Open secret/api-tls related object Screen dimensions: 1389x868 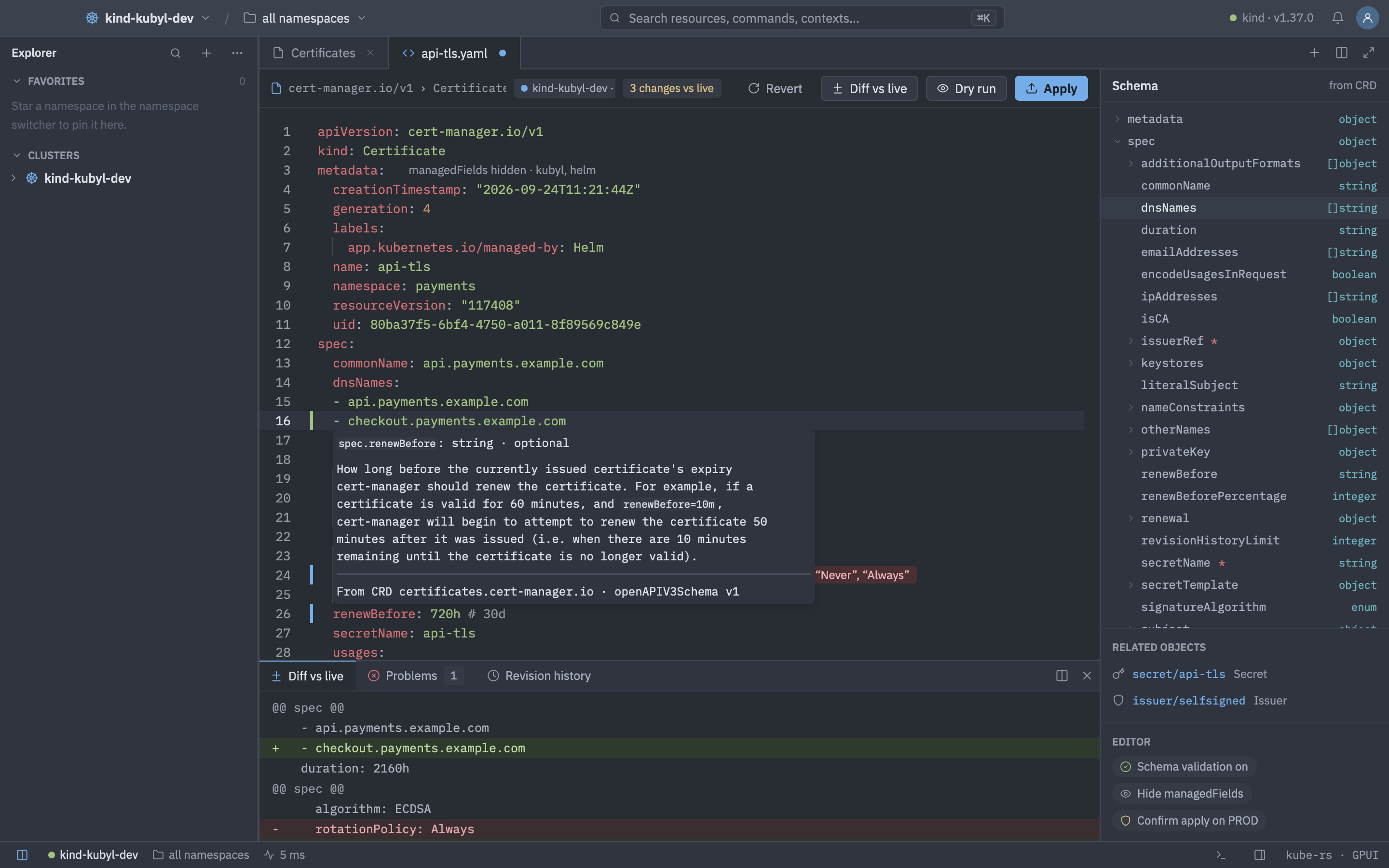tap(1178, 674)
